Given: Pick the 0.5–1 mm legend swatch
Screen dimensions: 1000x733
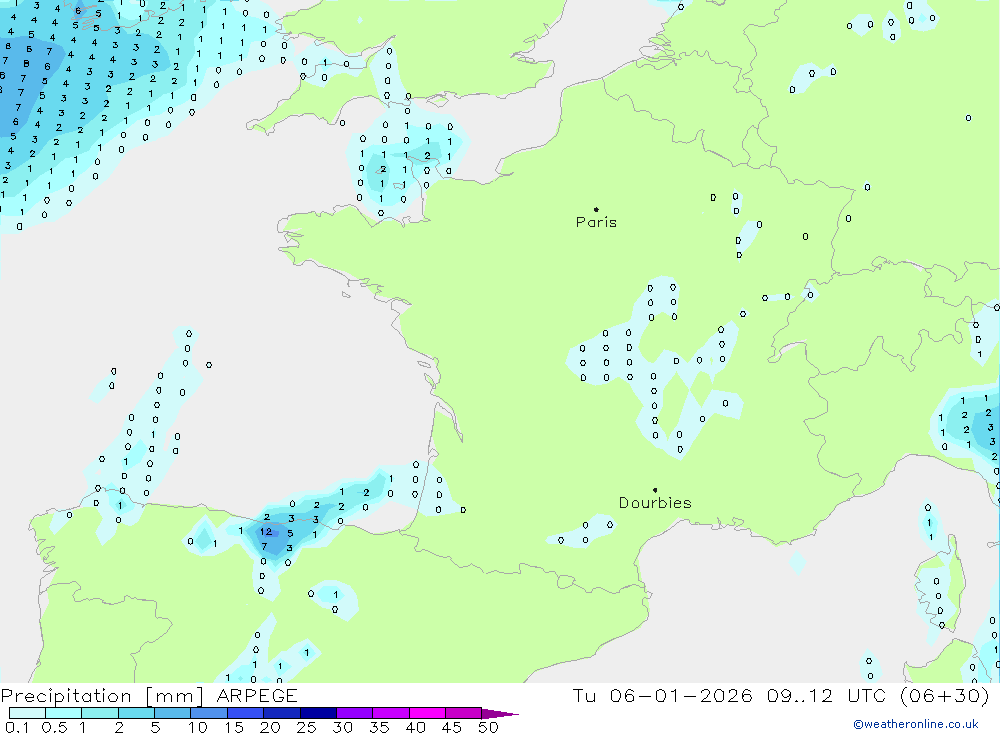Looking at the screenshot, I should [64, 713].
